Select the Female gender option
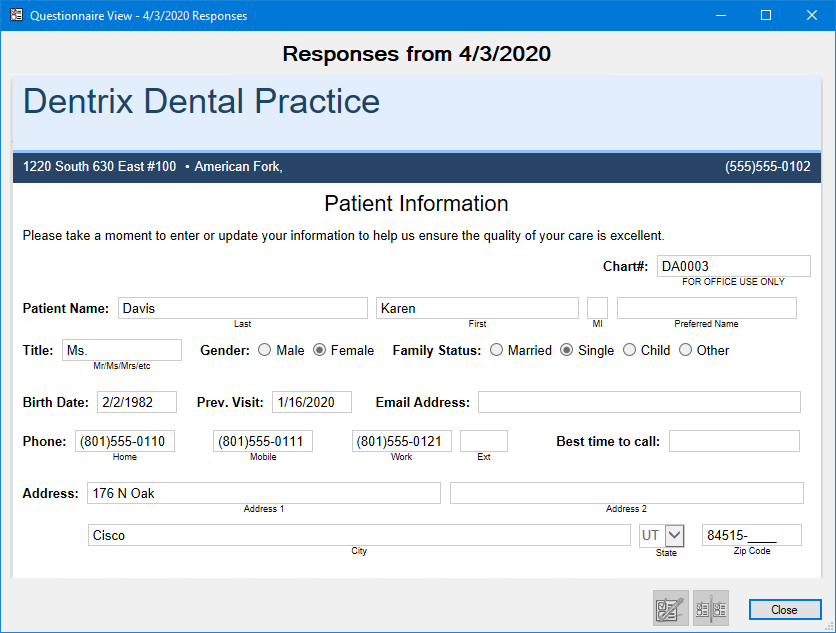Viewport: 836px width, 633px height. 320,350
